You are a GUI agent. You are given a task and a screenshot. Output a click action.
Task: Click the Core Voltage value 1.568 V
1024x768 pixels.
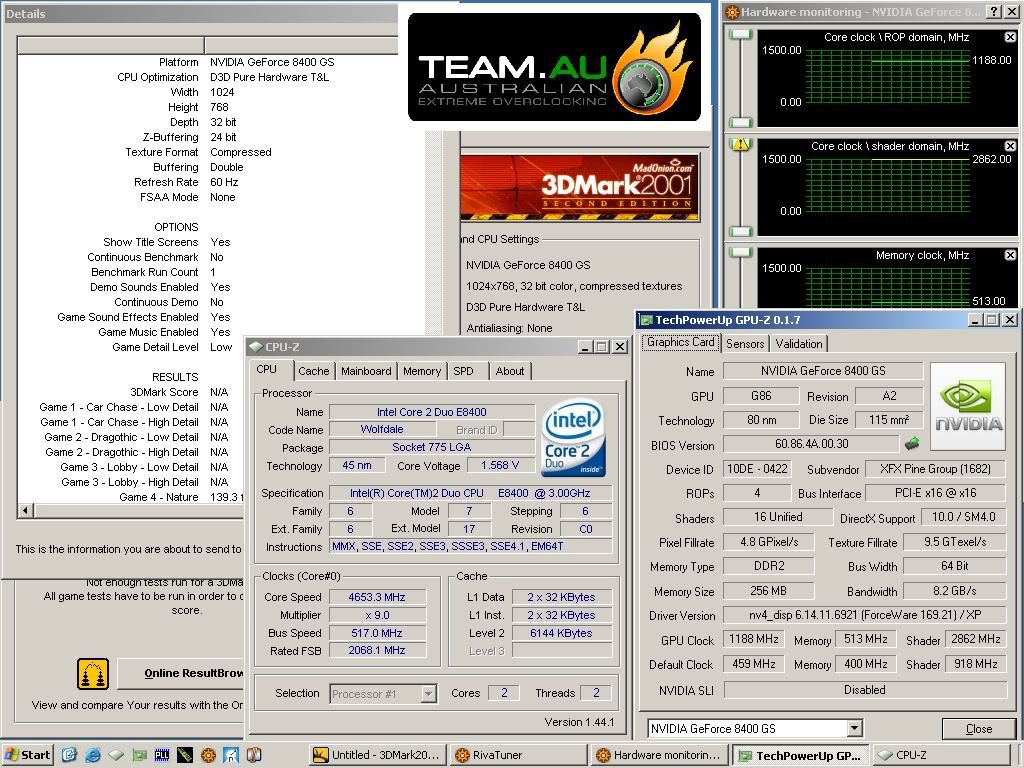[500, 466]
